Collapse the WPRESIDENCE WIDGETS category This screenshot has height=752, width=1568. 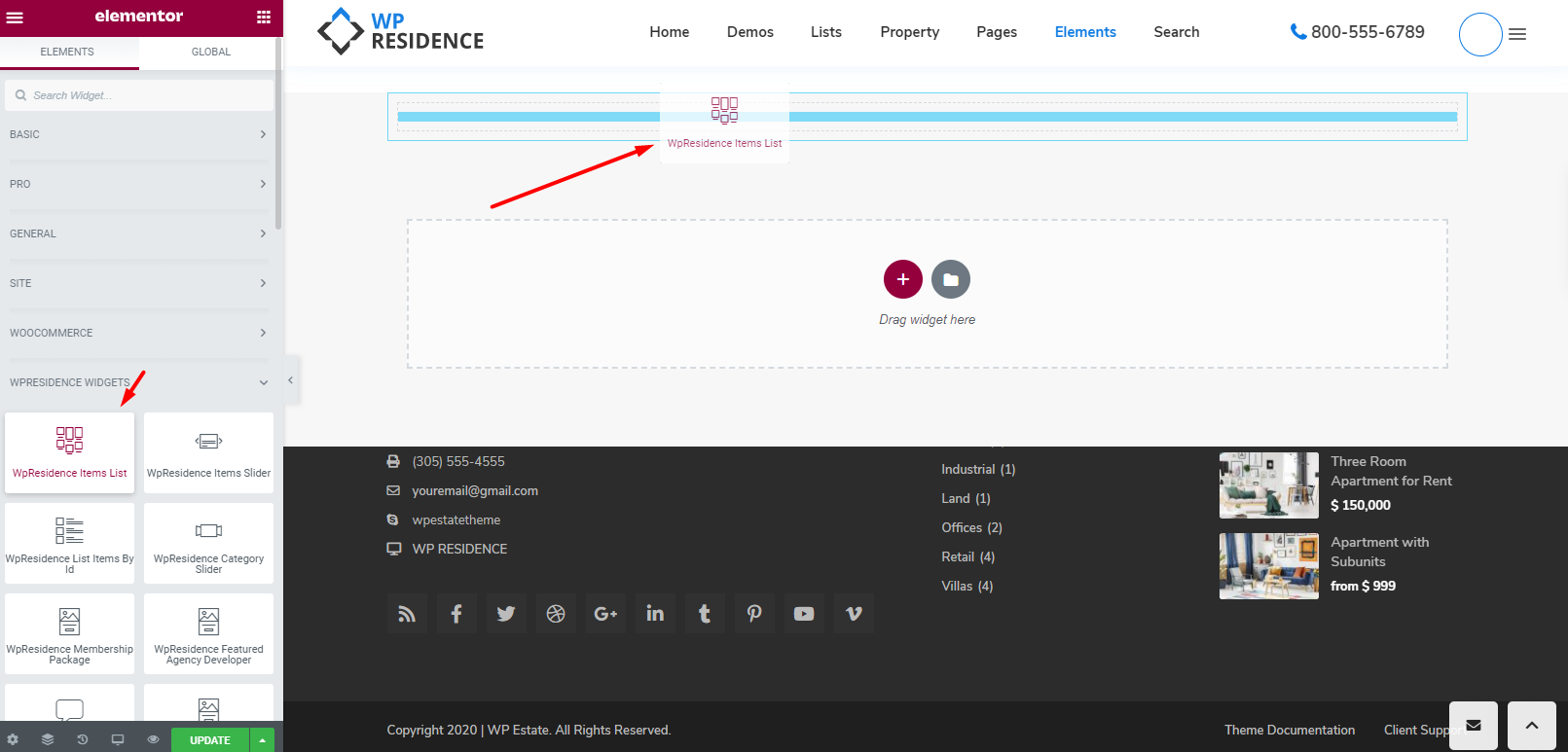[138, 382]
